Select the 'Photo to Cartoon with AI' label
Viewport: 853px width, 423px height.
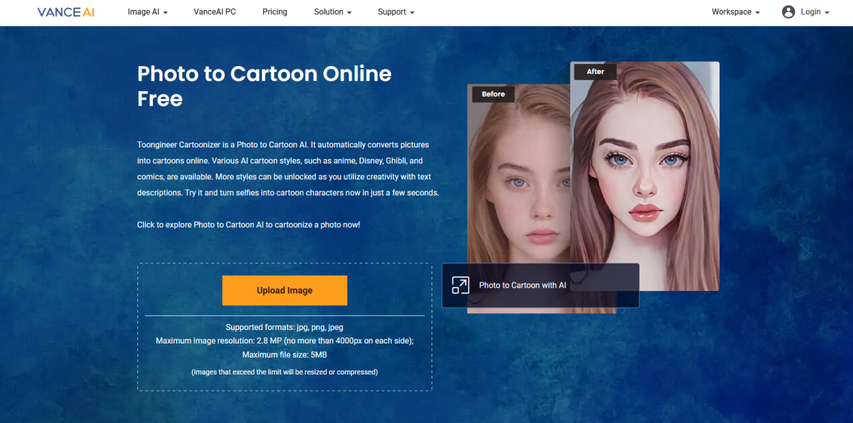(522, 285)
